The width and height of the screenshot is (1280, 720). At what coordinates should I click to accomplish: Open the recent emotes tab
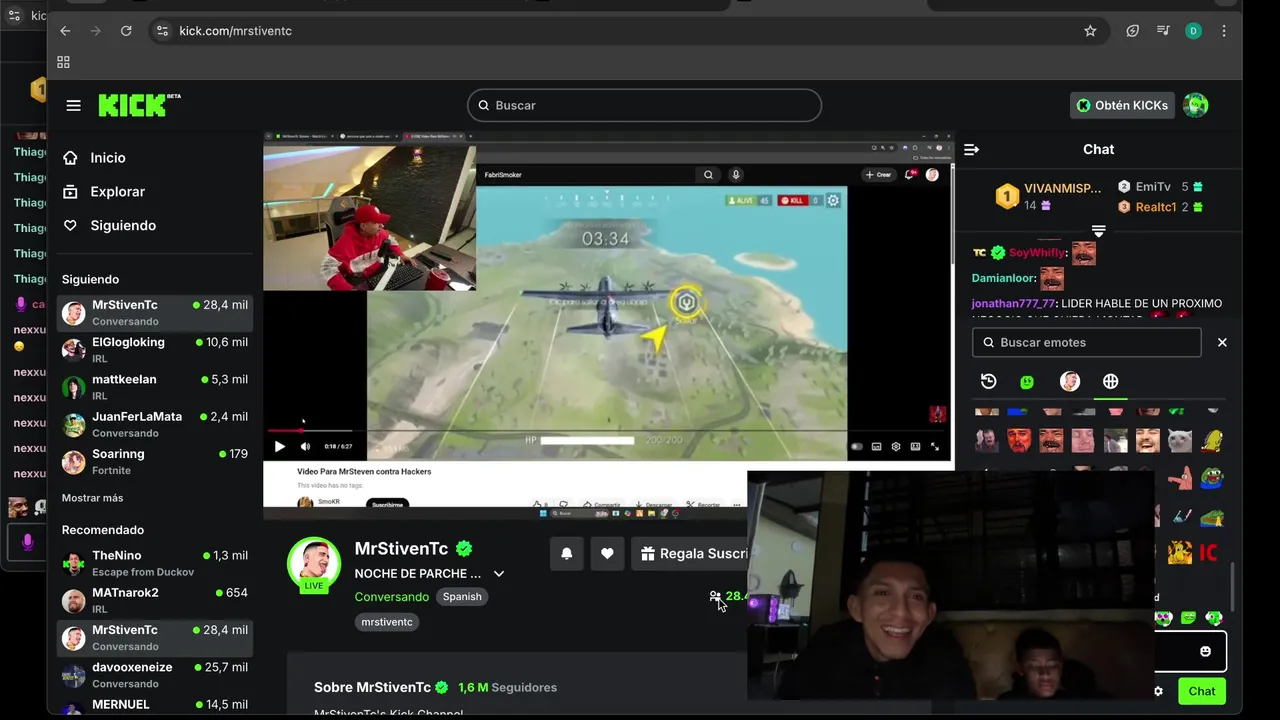[988, 381]
